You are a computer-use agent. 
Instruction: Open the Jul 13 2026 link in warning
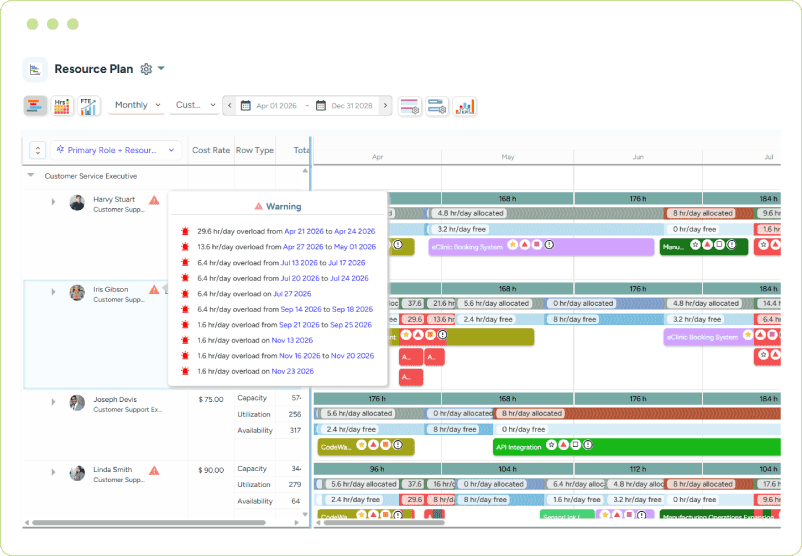(299, 262)
